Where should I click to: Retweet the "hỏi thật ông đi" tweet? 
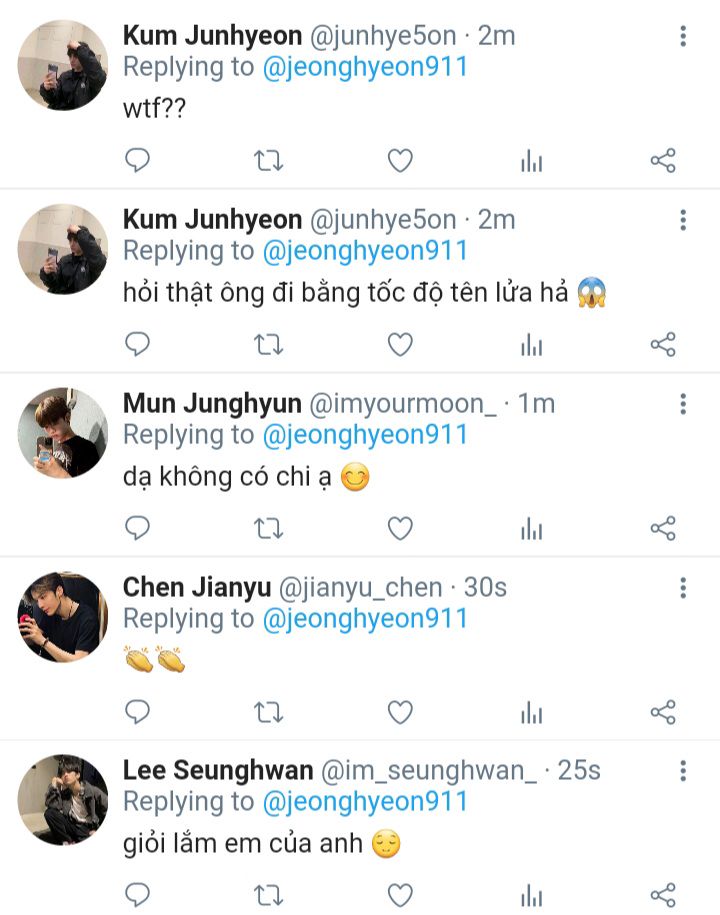click(x=268, y=344)
